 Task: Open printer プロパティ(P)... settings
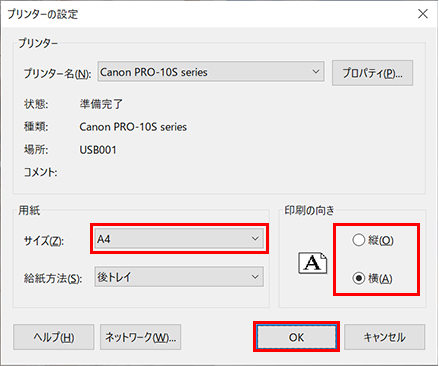click(372, 73)
